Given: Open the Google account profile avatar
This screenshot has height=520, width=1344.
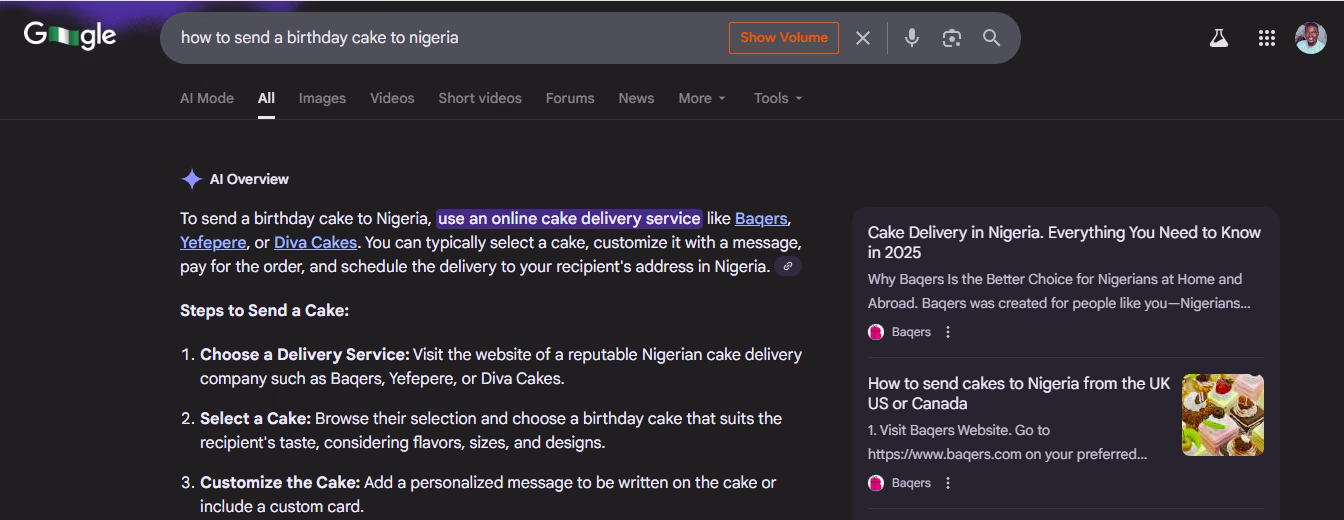Looking at the screenshot, I should point(1310,38).
